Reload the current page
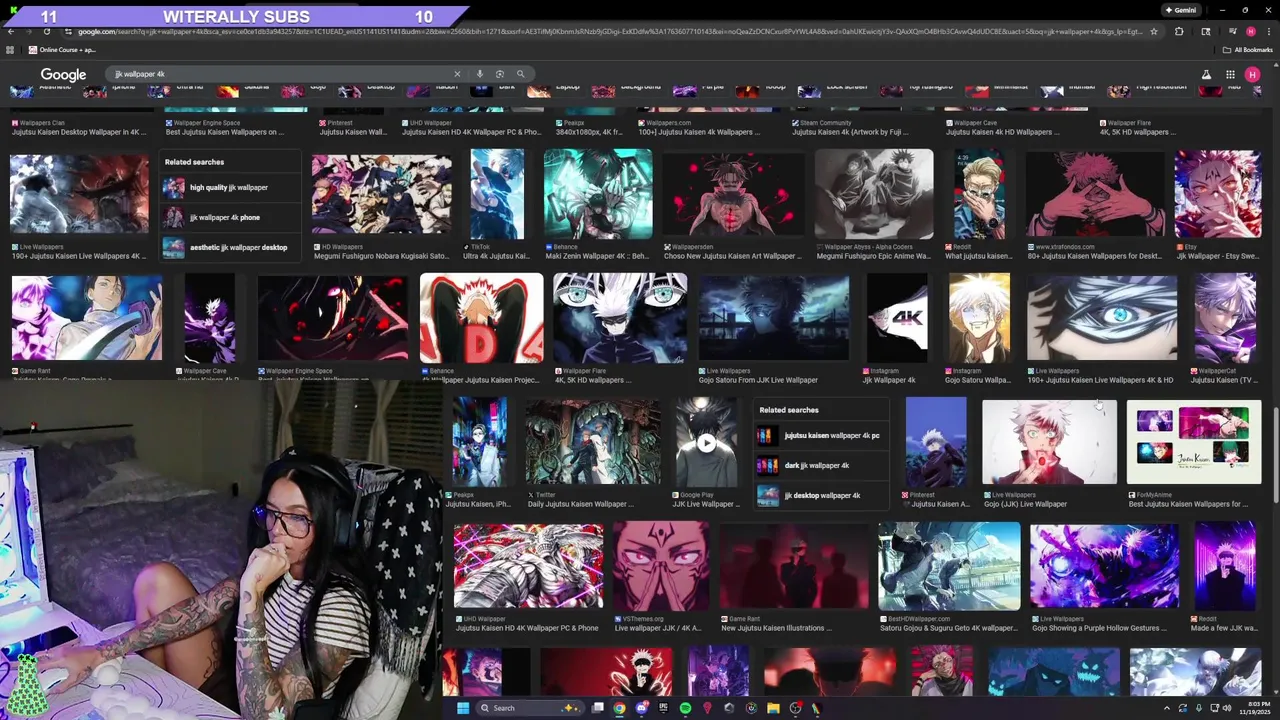1280x720 pixels. click(x=49, y=31)
